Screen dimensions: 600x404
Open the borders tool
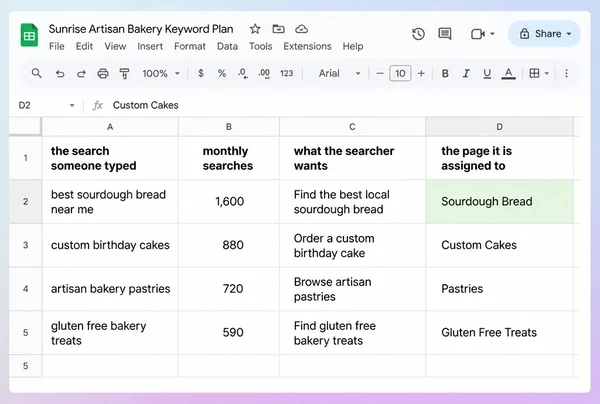(x=534, y=73)
